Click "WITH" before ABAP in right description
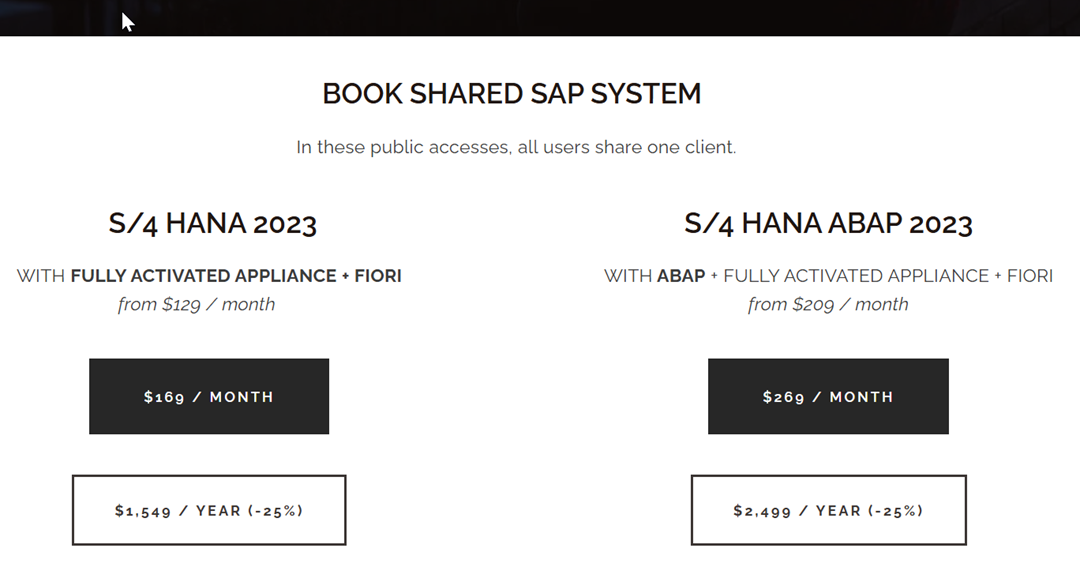Screen dimensions: 1080x582 (628, 276)
